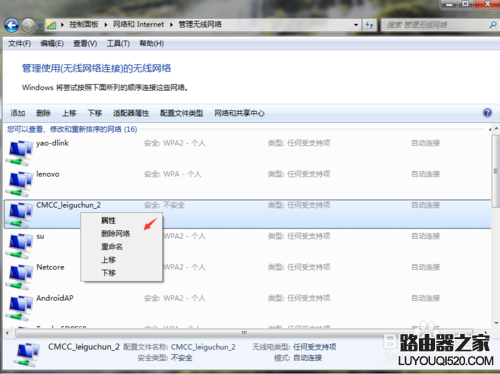Click 安全: WPA - 个人 on lenovo row

[173, 174]
